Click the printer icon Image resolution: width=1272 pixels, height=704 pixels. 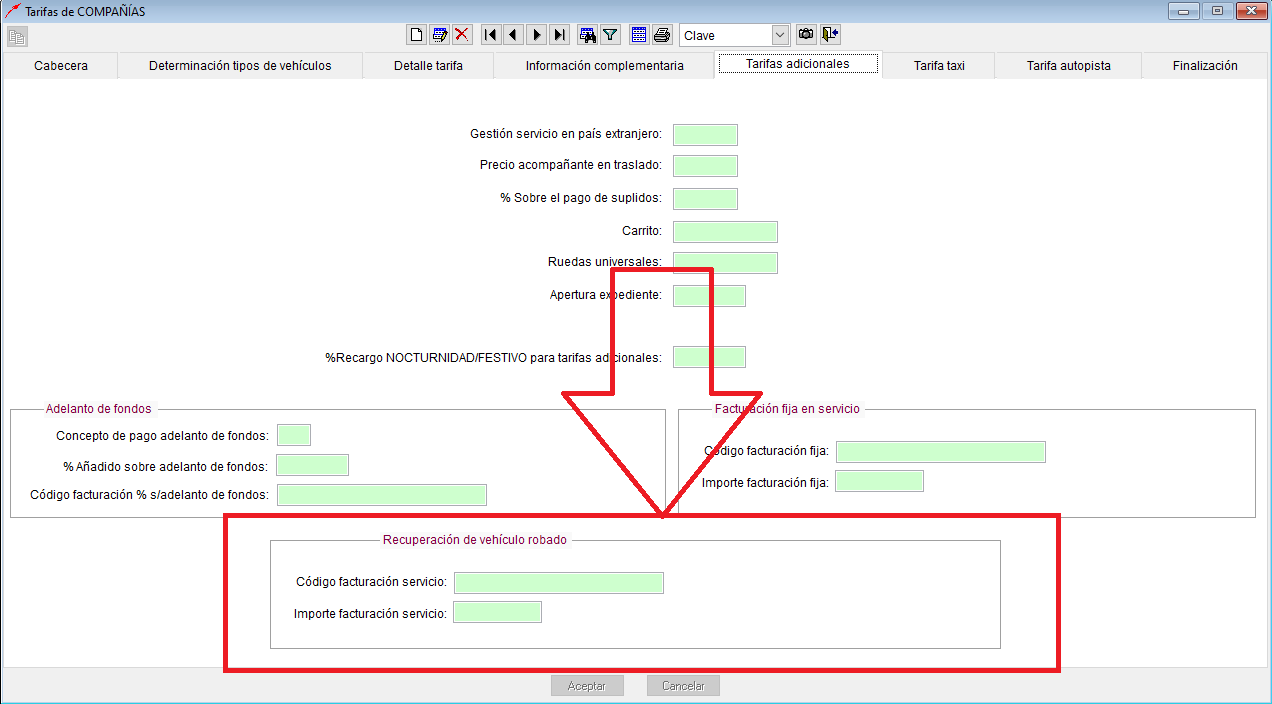click(x=662, y=35)
